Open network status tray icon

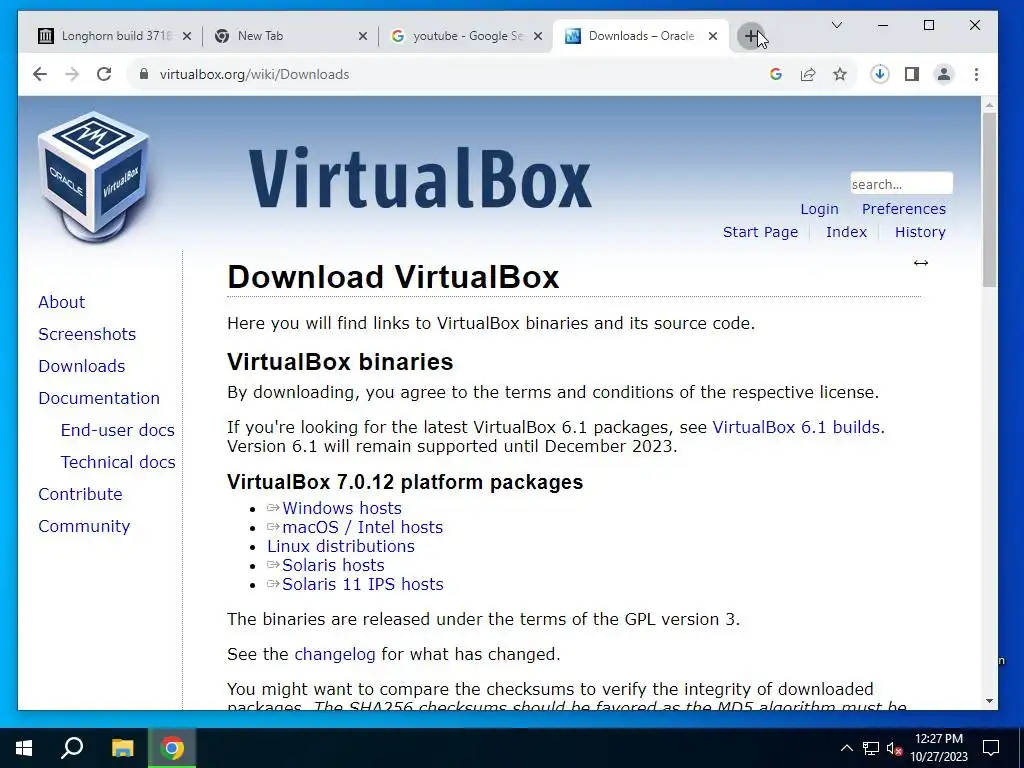pos(871,748)
